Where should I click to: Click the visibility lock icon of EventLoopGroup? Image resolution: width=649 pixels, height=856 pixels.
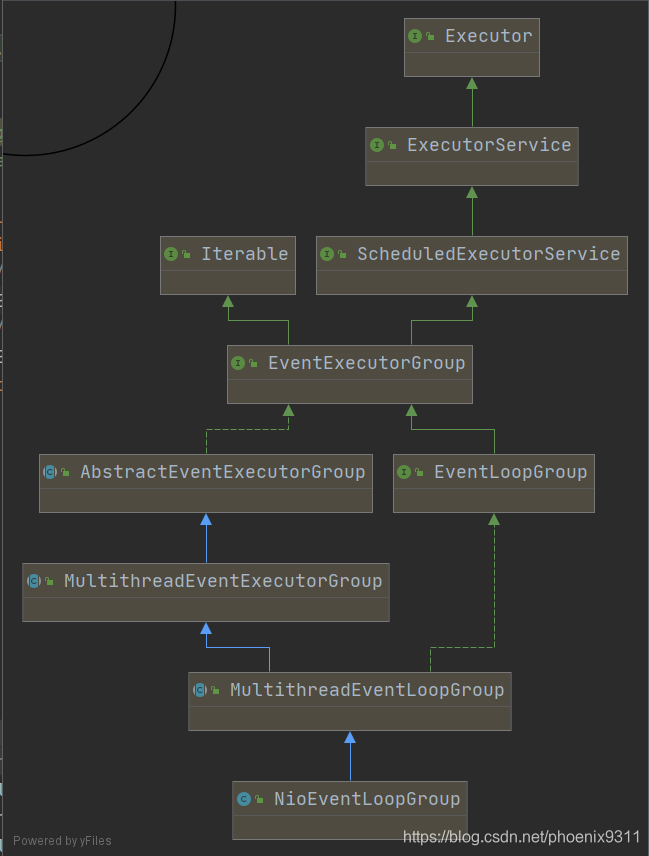click(x=419, y=473)
